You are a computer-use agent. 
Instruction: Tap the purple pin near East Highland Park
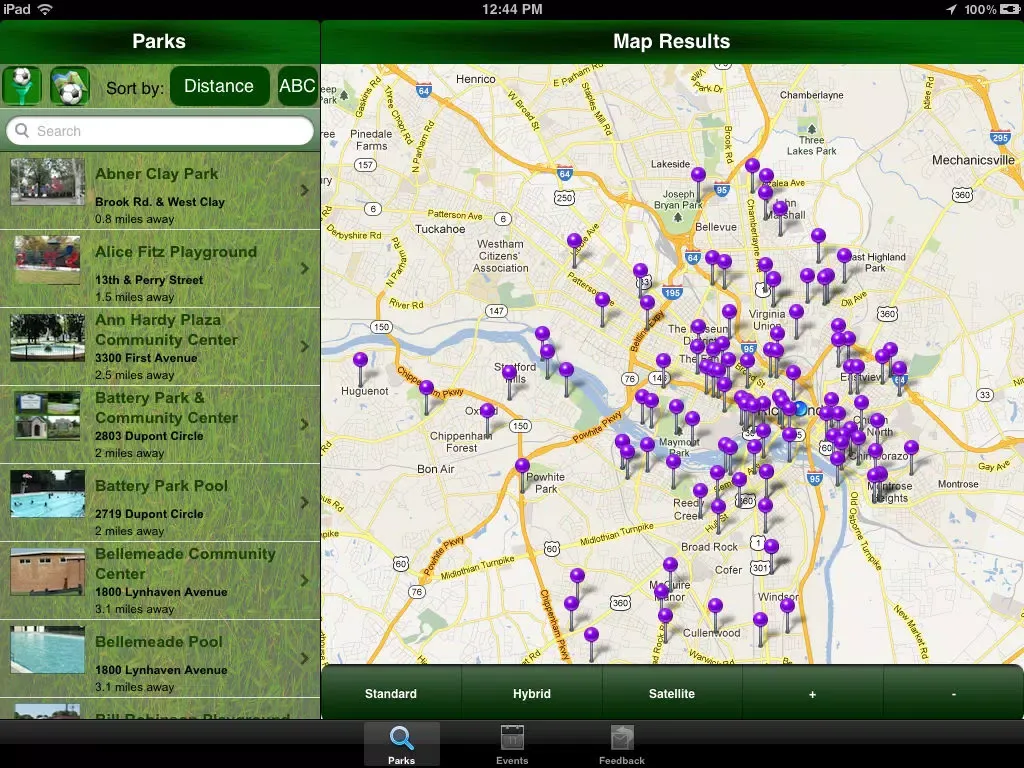pos(844,255)
